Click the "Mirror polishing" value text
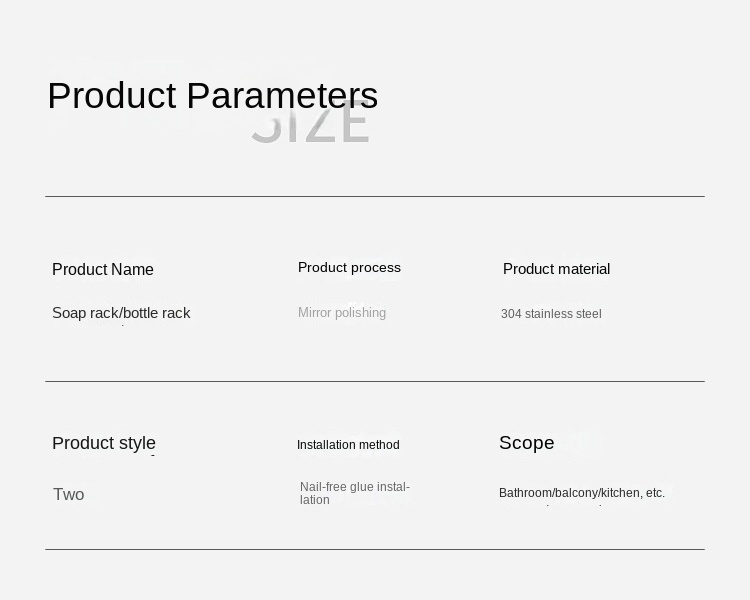This screenshot has height=600, width=750. point(342,313)
